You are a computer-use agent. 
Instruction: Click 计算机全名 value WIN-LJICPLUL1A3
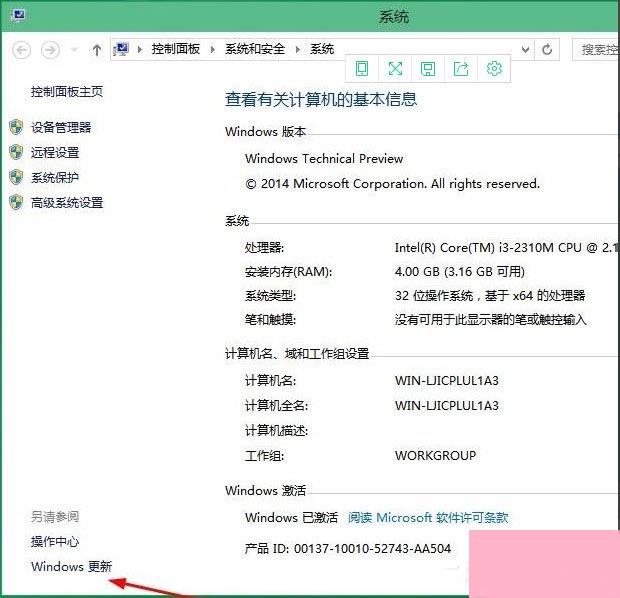(x=446, y=406)
